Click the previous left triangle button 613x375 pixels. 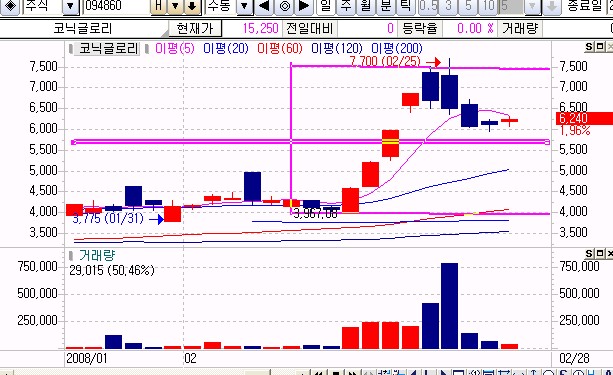[x=264, y=6]
